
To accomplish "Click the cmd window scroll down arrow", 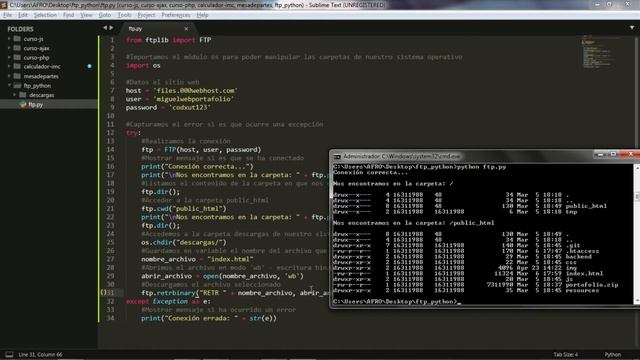I will [637, 300].
